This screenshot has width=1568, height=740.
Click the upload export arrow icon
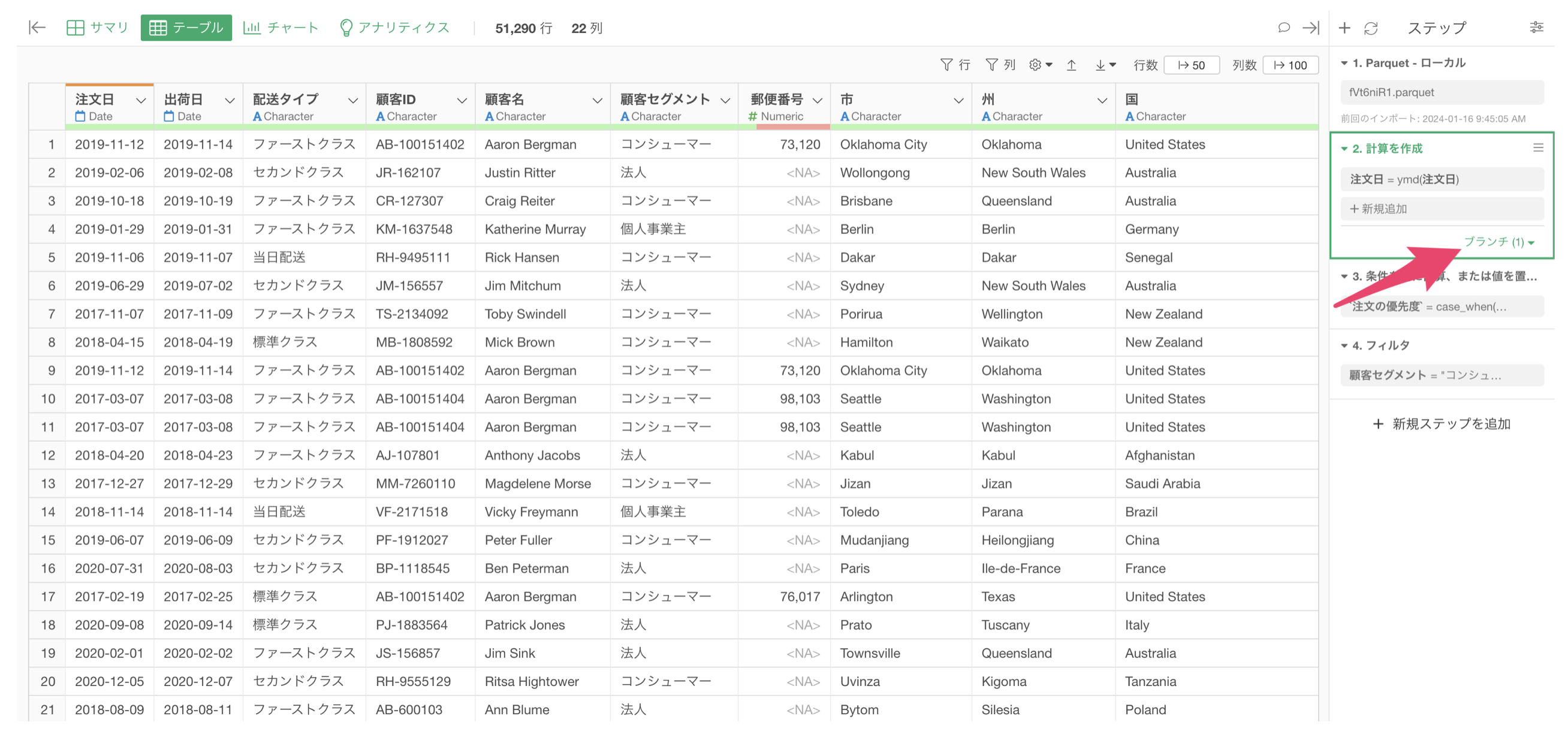(1071, 65)
